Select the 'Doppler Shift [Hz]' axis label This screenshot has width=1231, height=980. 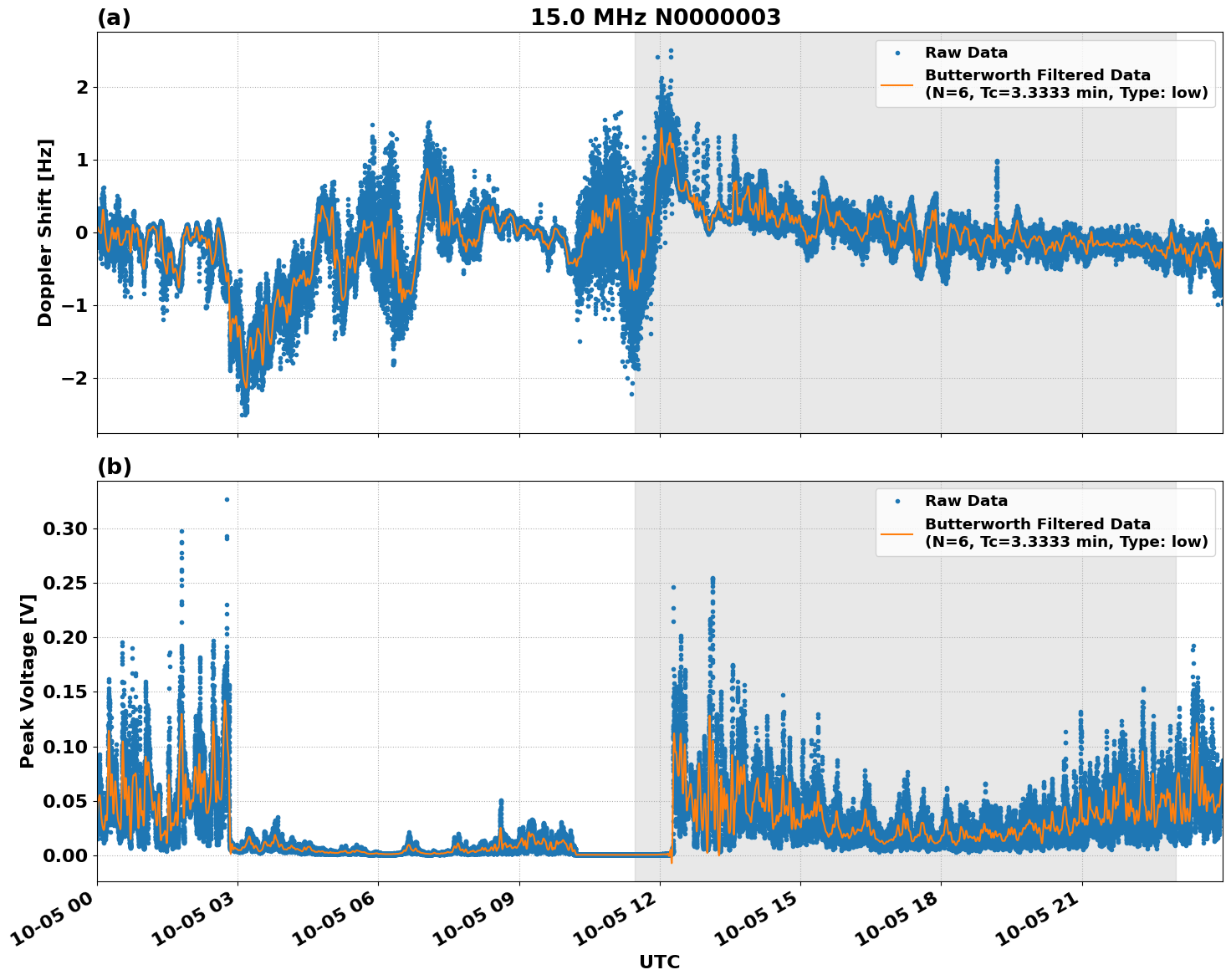coord(45,232)
